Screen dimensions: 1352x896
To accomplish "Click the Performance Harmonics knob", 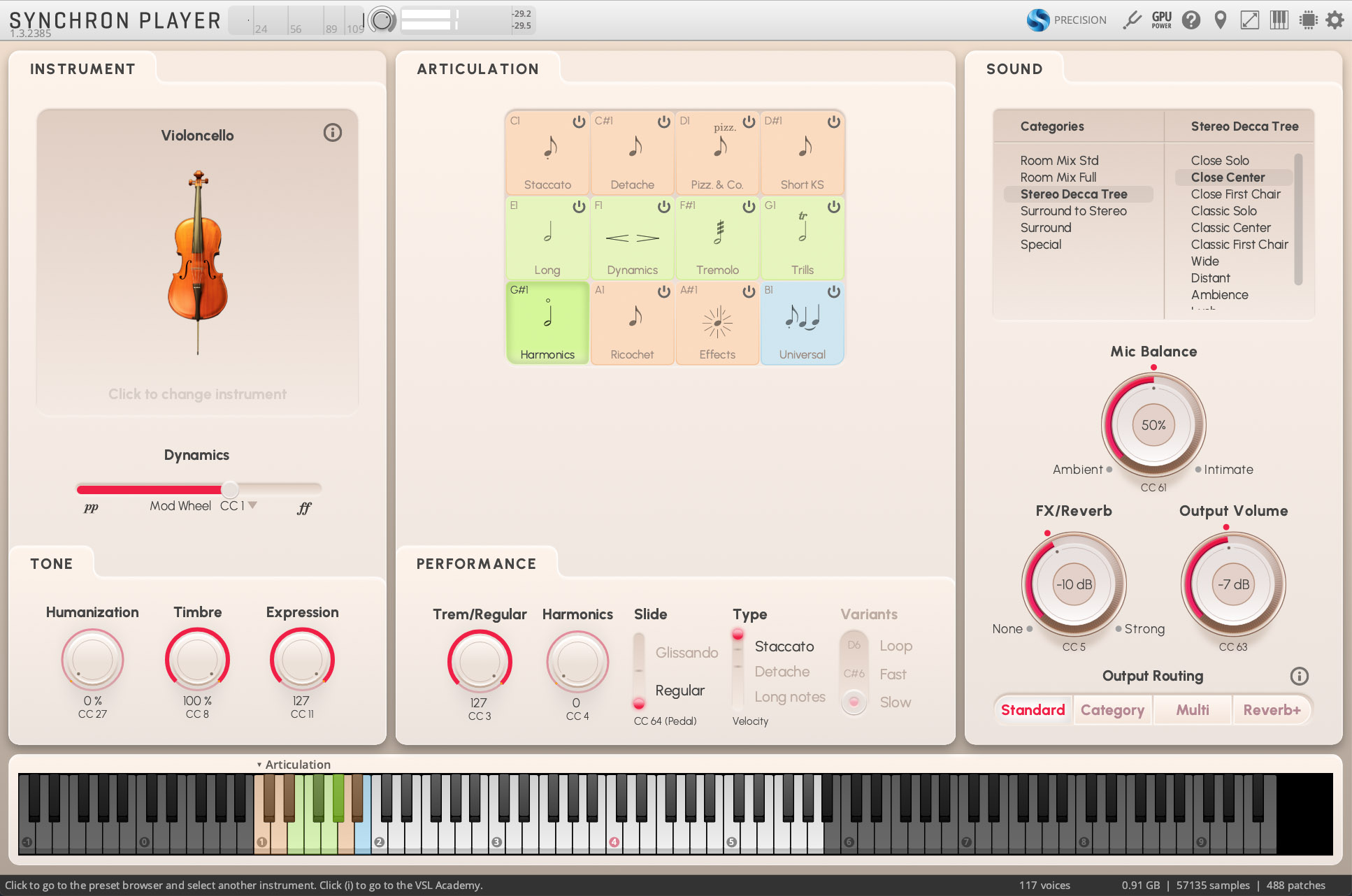I will (577, 661).
